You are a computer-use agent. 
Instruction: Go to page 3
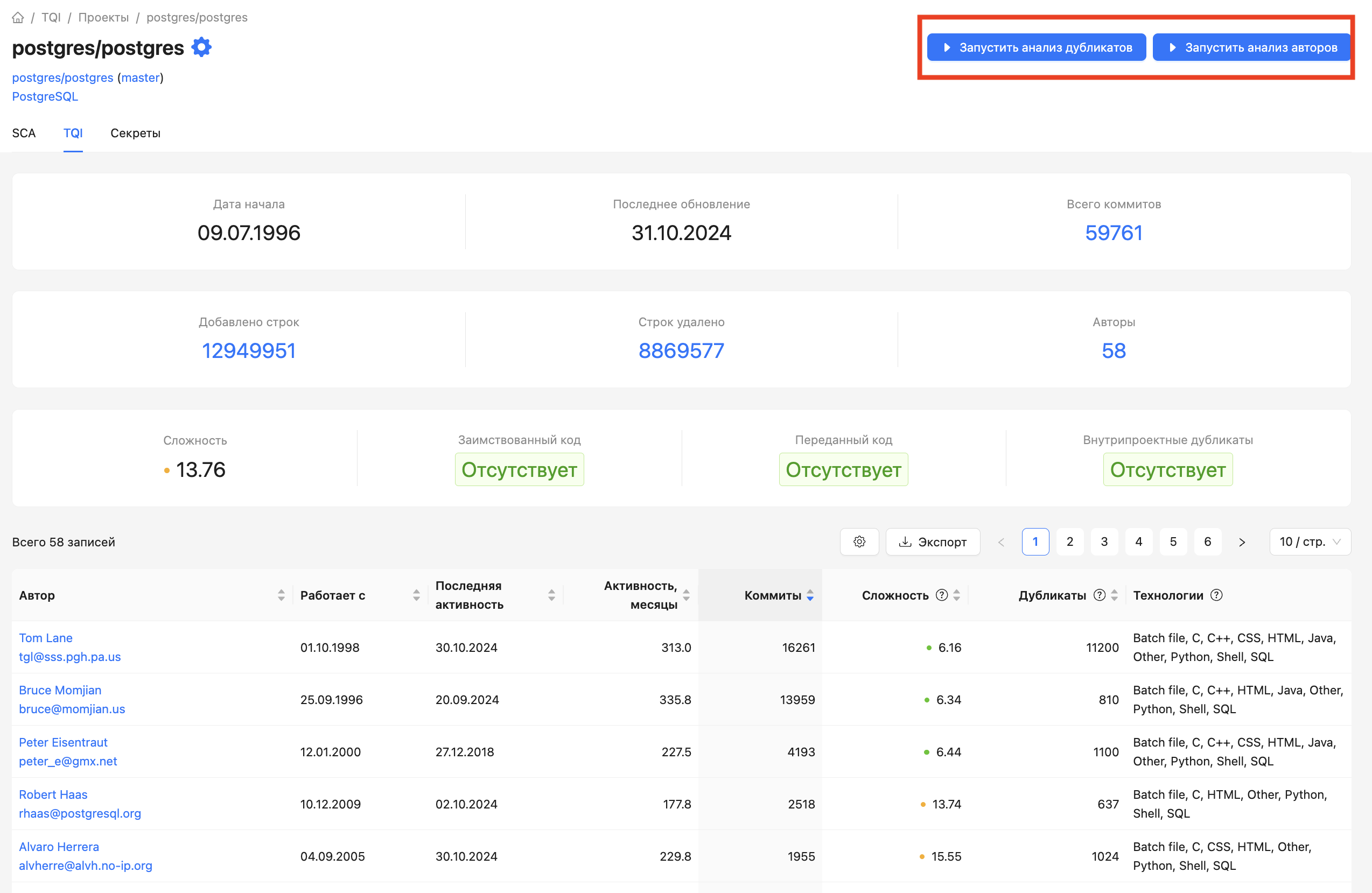(x=1104, y=542)
